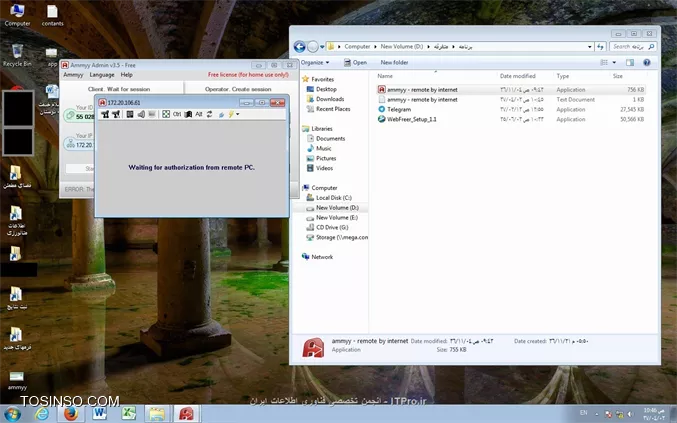Select the Computer desktop icon

coord(17,15)
